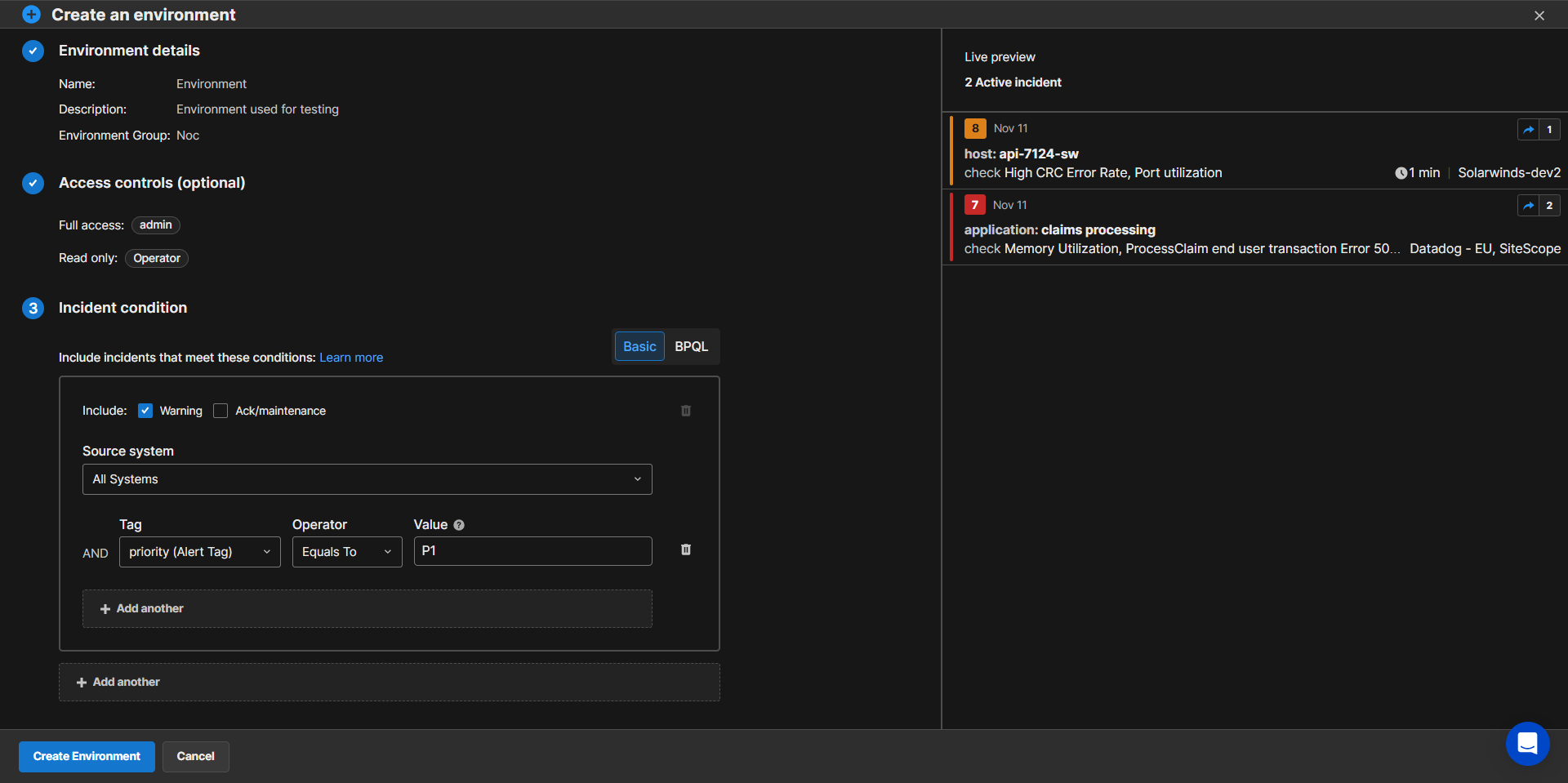Viewport: 1568px width, 783px height.
Task: Click the Value input field containing P1
Action: (x=532, y=551)
